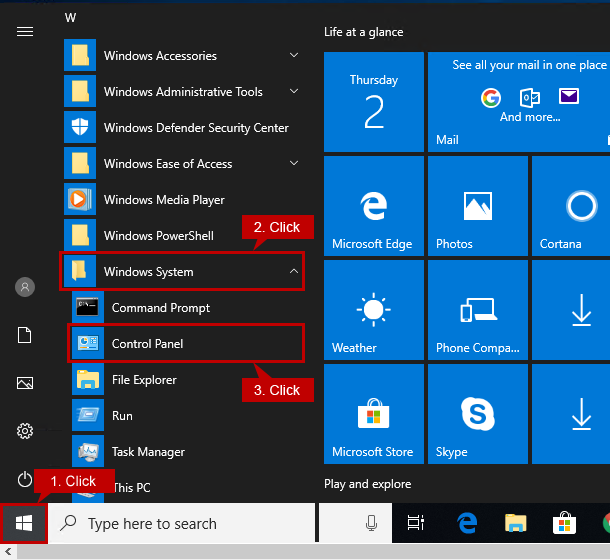610x560 pixels.
Task: Open Task View on the taskbar
Action: click(415, 523)
